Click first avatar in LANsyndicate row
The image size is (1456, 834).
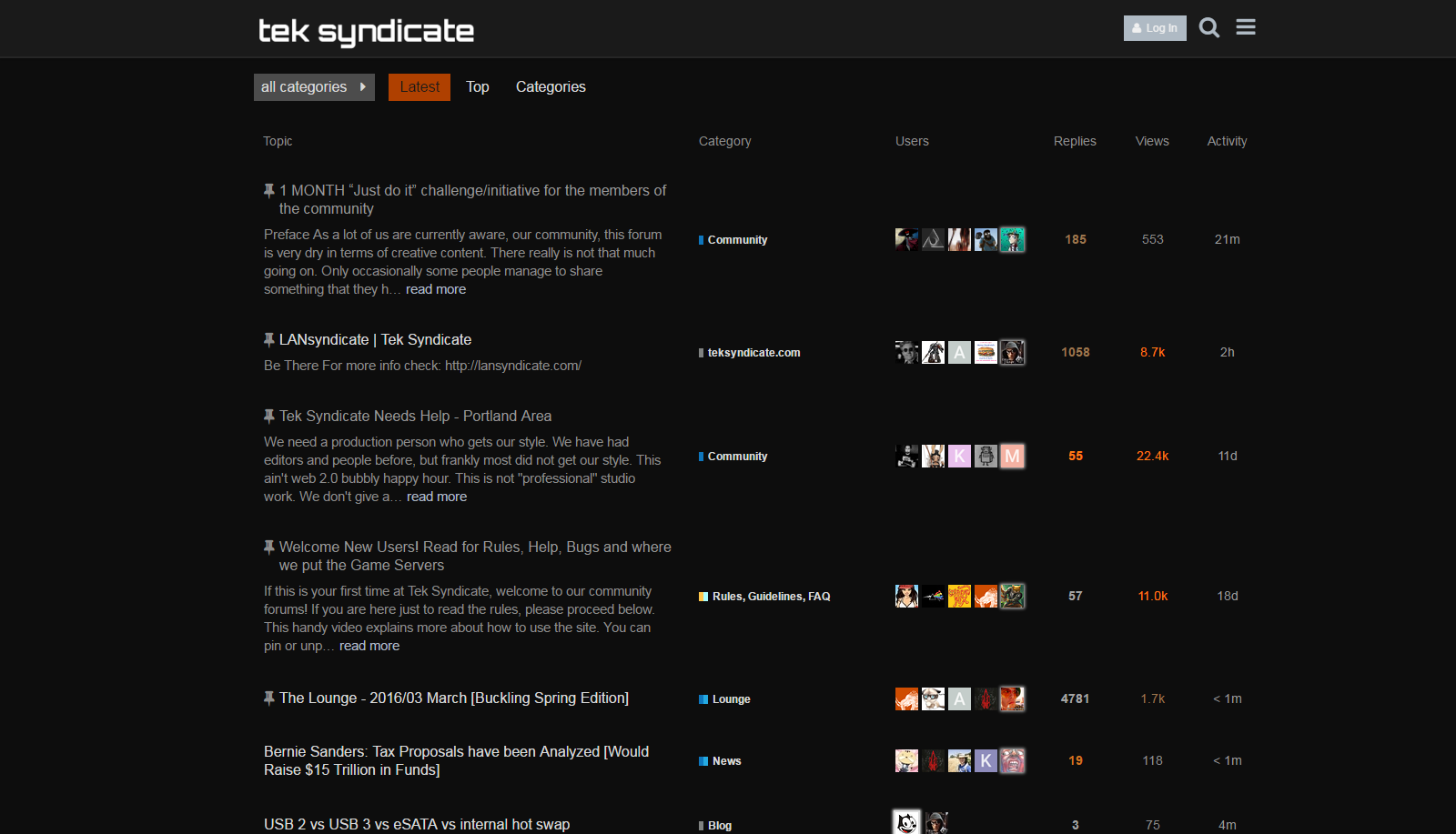click(906, 352)
